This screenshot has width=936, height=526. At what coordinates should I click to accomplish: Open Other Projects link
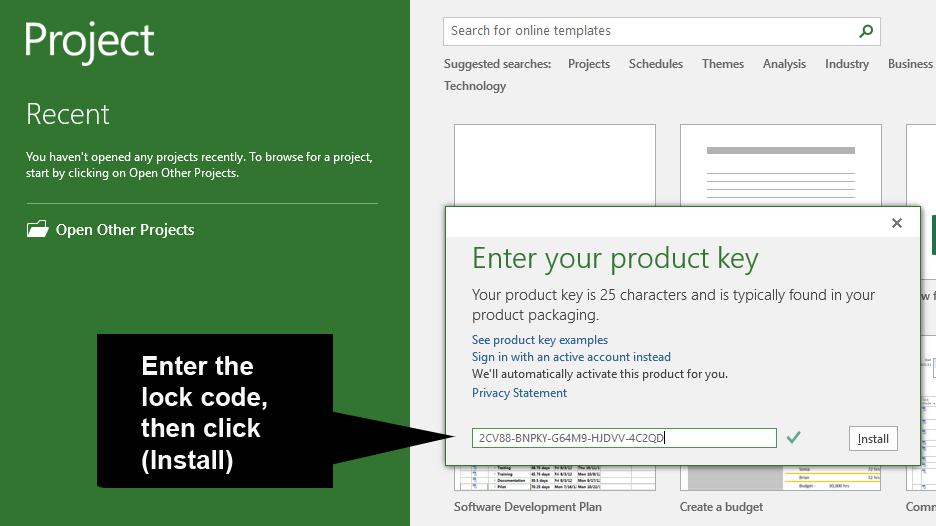point(125,230)
